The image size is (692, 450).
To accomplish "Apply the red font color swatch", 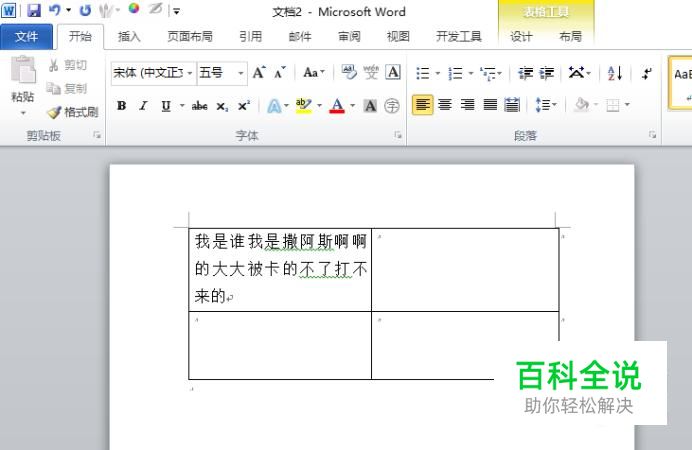I will pyautogui.click(x=337, y=106).
